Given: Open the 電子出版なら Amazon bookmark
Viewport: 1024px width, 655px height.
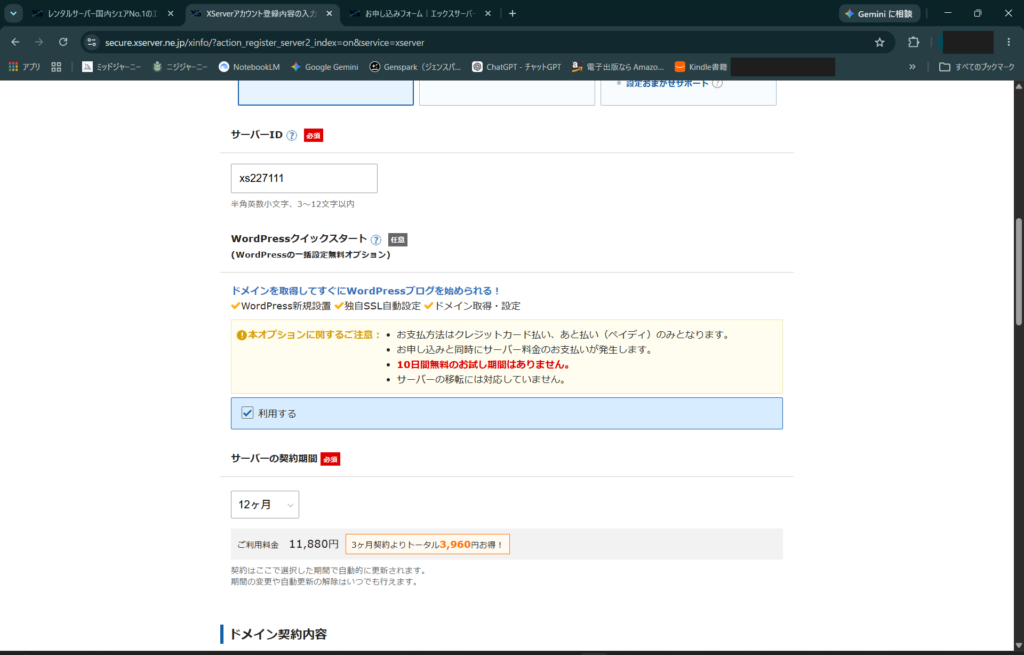Looking at the screenshot, I should (x=618, y=67).
